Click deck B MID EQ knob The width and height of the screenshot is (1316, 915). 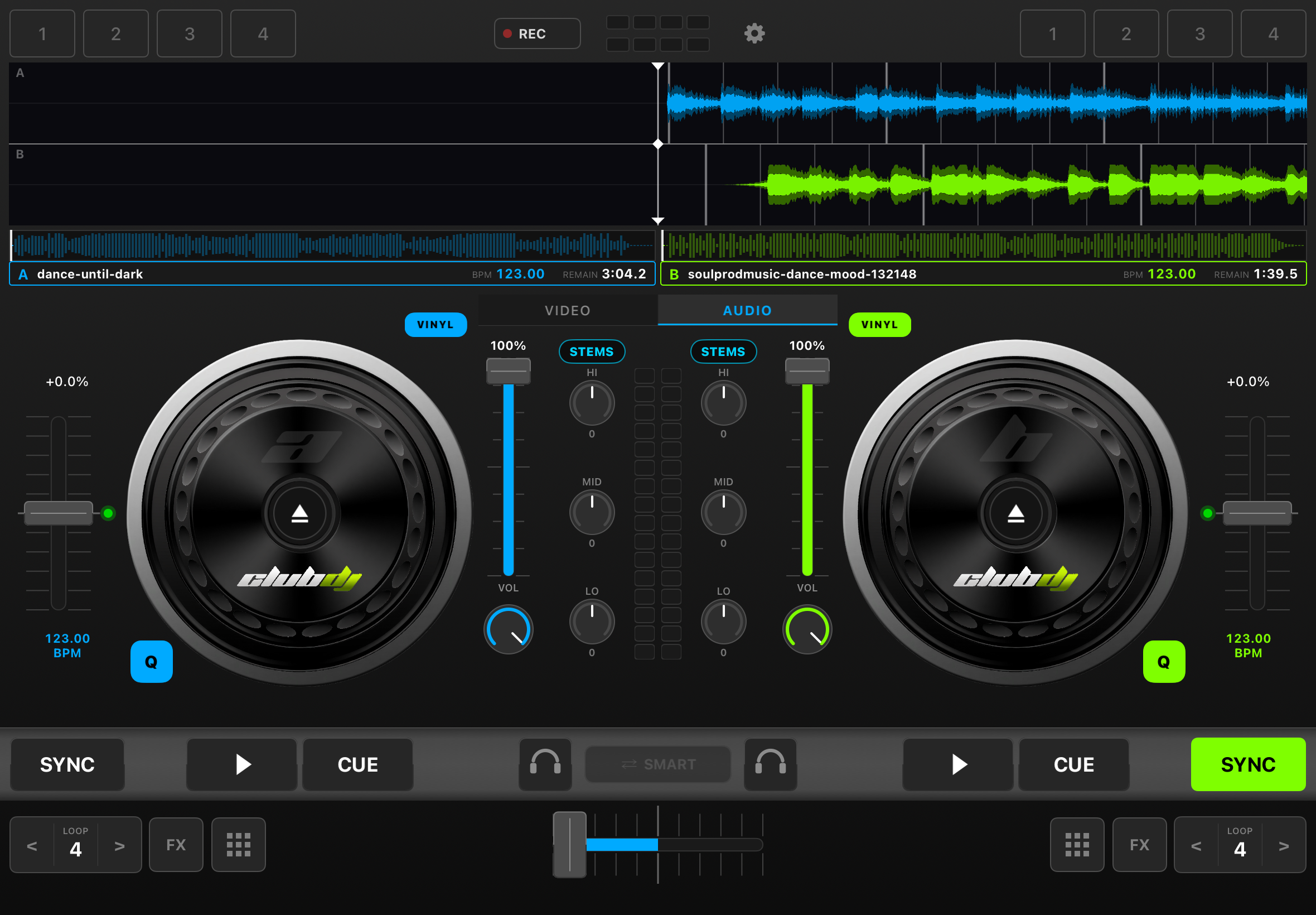pyautogui.click(x=723, y=512)
